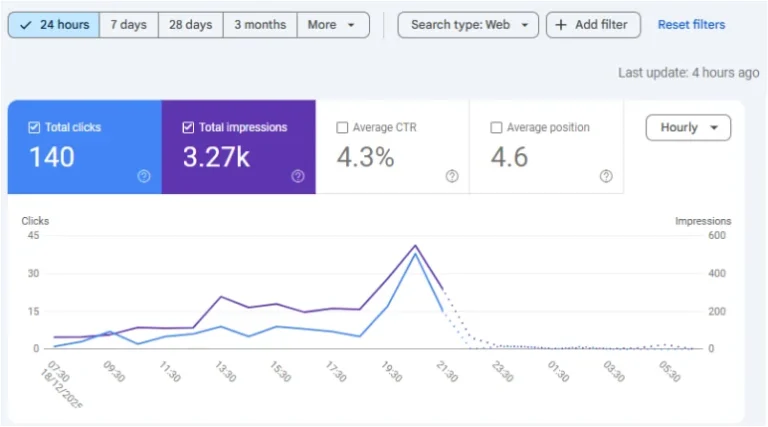The width and height of the screenshot is (768, 427).
Task: Expand the More date range dropdown
Action: point(332,25)
